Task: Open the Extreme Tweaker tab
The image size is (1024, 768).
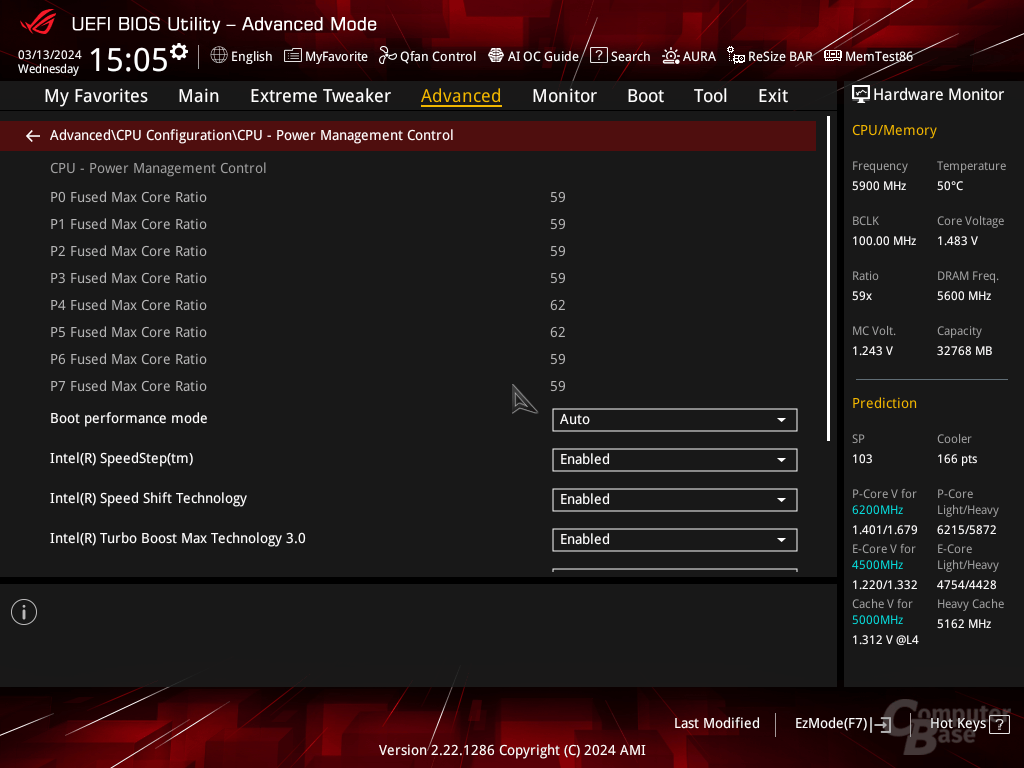Action: coord(320,96)
